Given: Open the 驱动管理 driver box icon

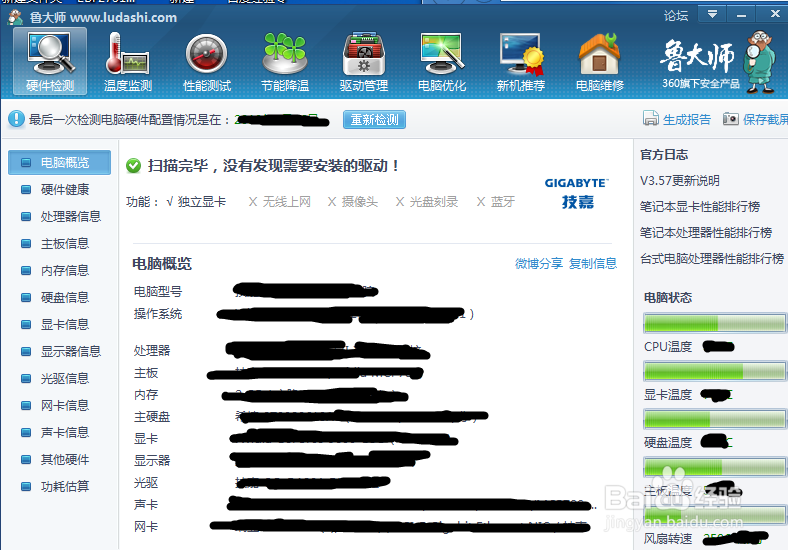Looking at the screenshot, I should coord(364,61).
